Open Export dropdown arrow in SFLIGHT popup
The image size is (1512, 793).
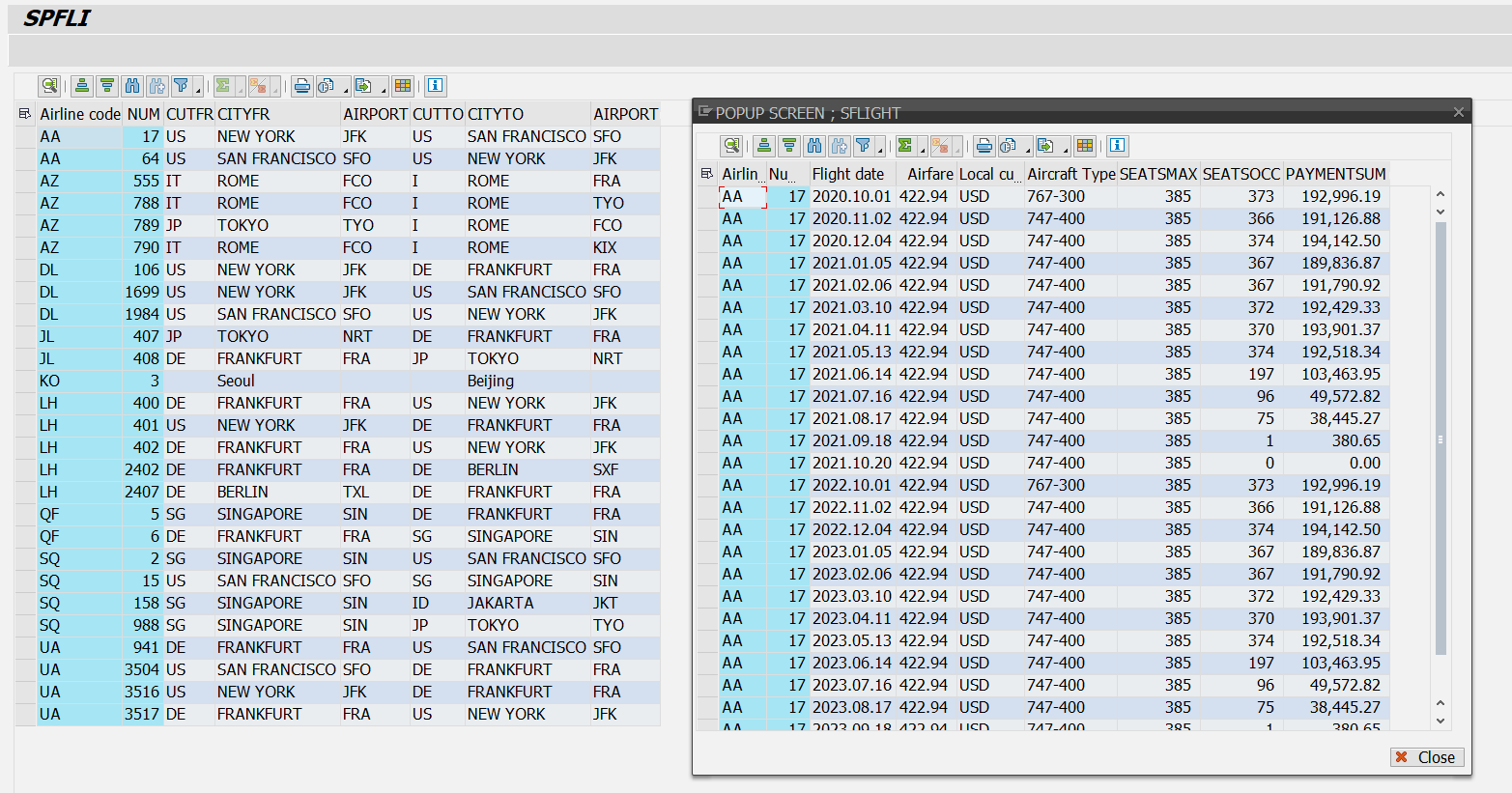tap(1066, 149)
